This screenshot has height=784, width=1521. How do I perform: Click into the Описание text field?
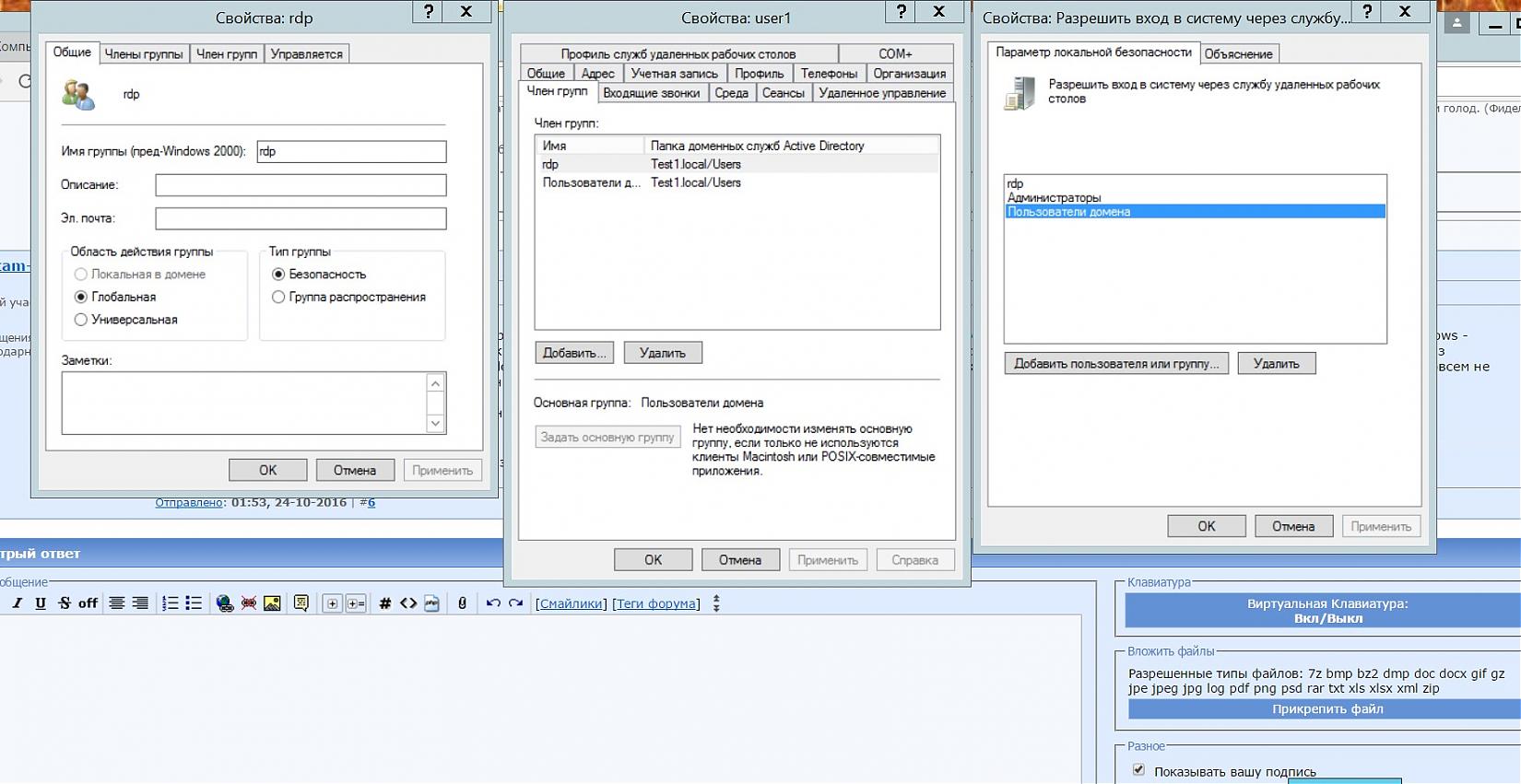pyautogui.click(x=301, y=185)
